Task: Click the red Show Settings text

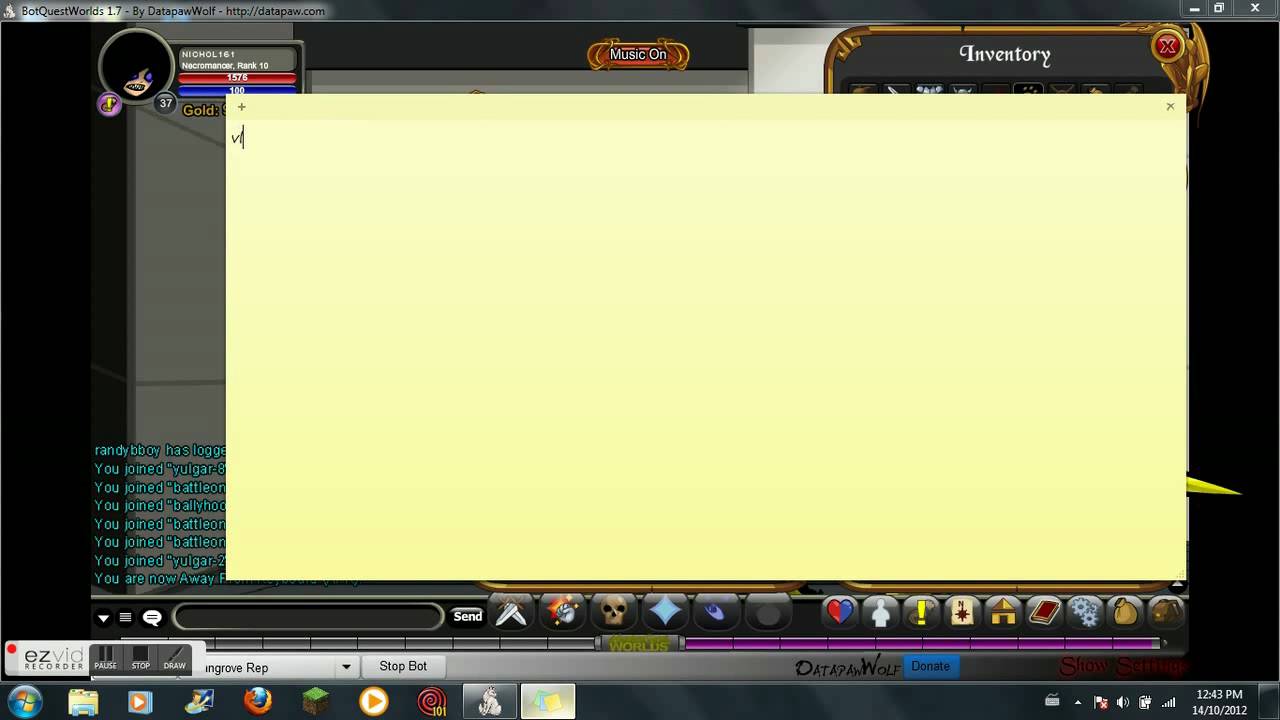Action: click(1122, 666)
